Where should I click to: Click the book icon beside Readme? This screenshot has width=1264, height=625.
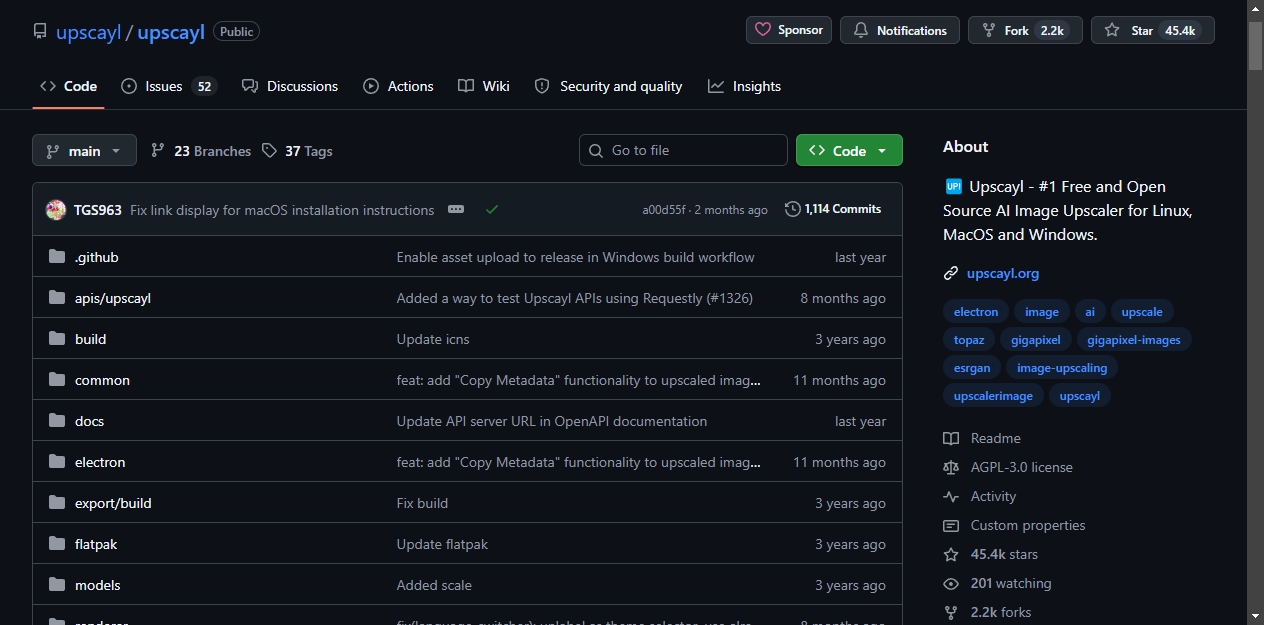coord(951,438)
